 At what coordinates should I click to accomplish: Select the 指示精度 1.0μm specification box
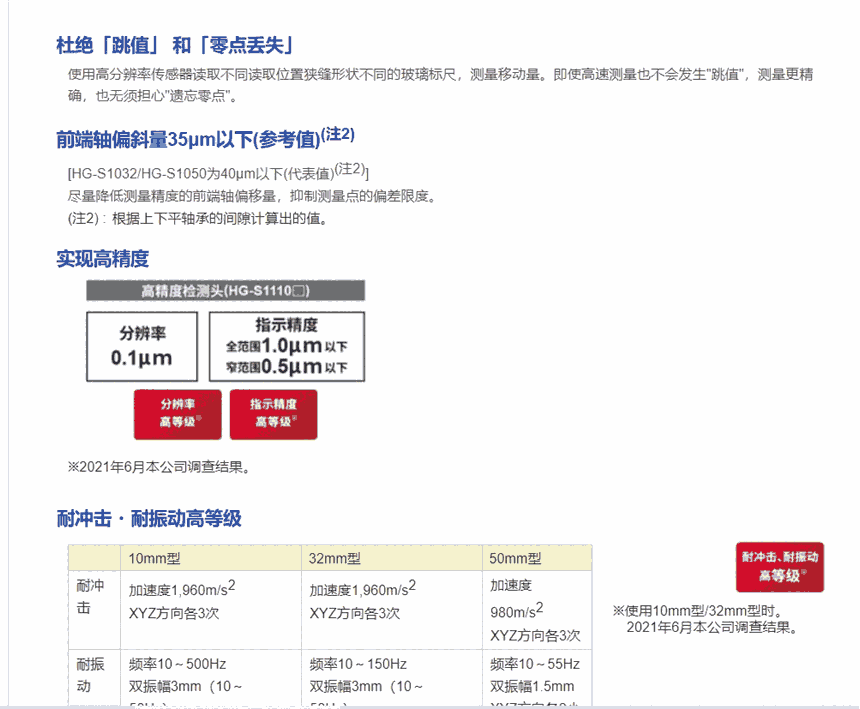coord(286,346)
